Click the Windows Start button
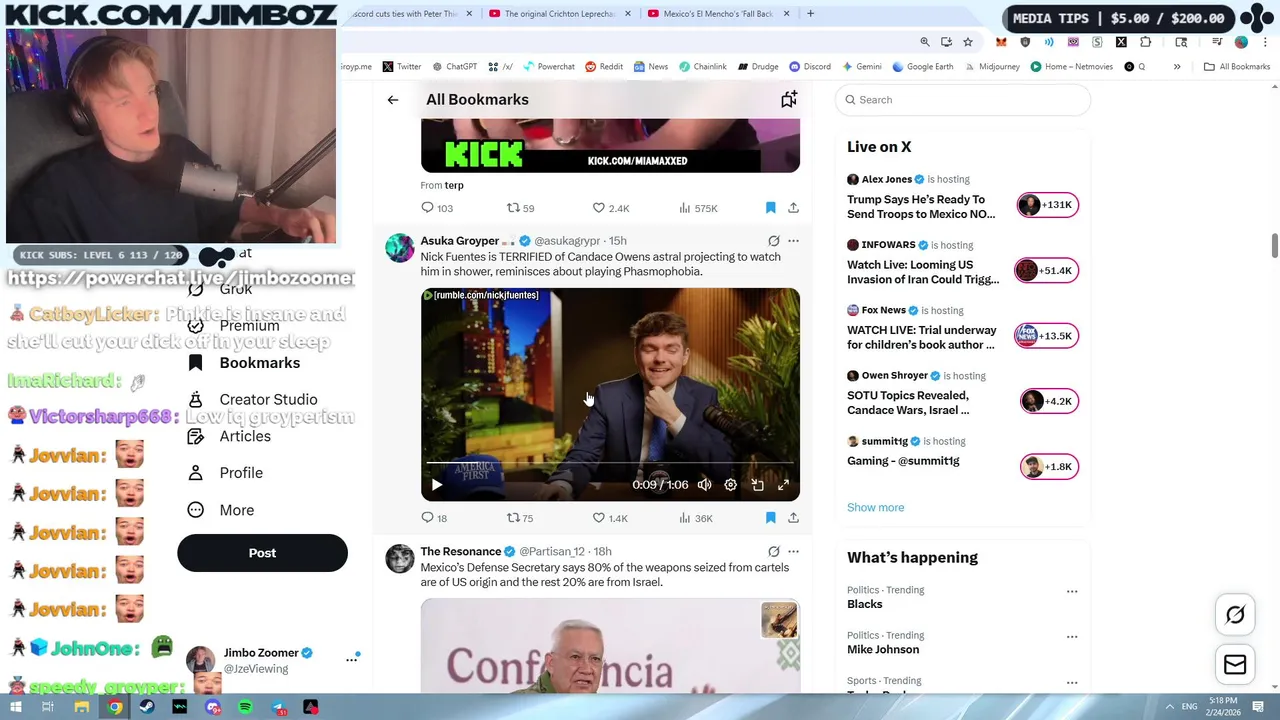Viewport: 1280px width, 720px height. point(15,707)
